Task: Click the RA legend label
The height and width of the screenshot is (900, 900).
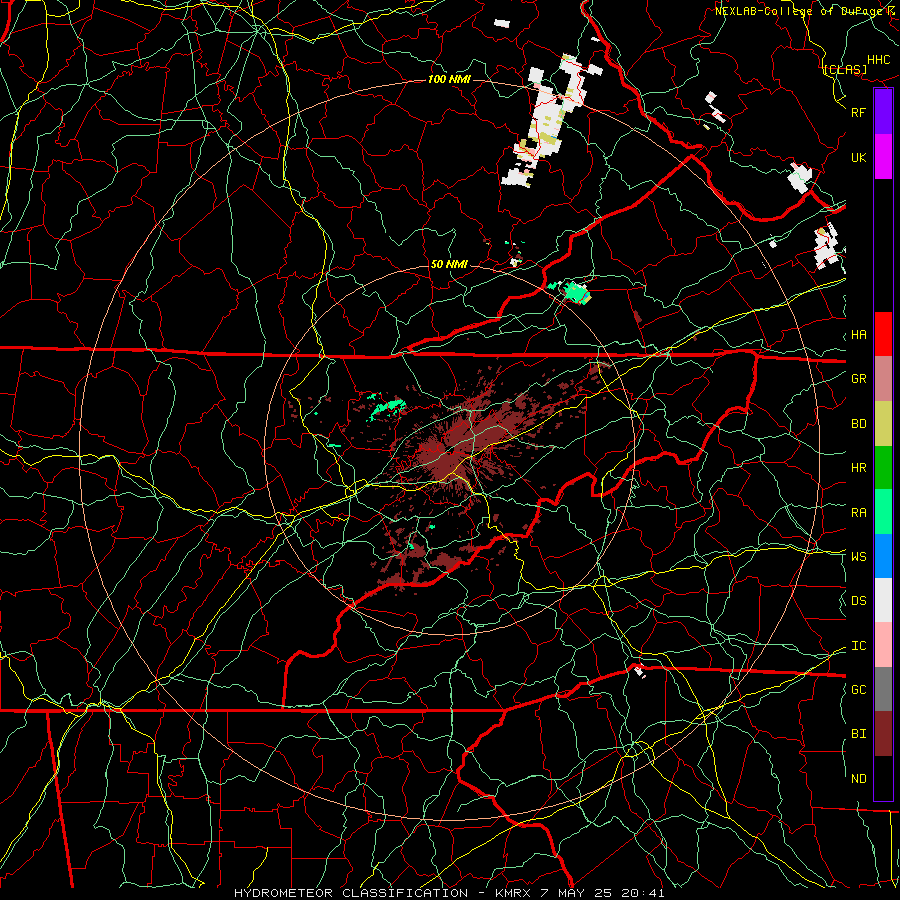Action: tap(858, 513)
